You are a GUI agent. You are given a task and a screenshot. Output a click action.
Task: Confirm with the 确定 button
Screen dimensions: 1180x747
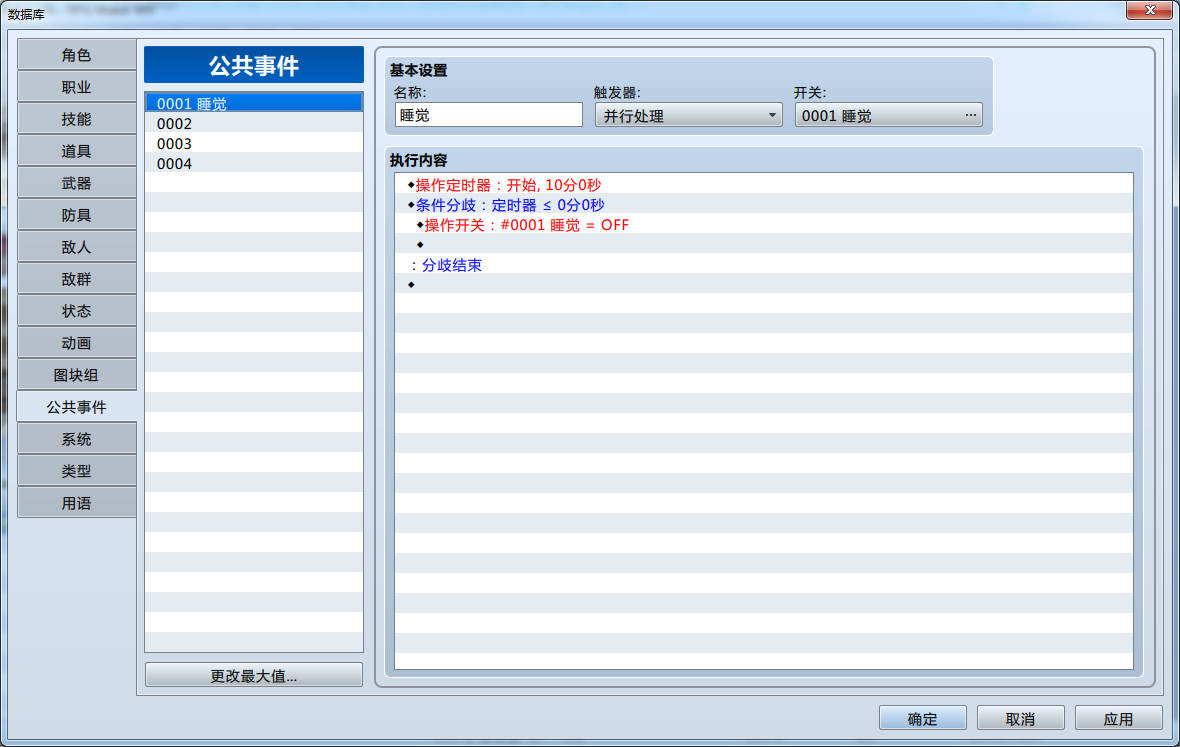923,718
